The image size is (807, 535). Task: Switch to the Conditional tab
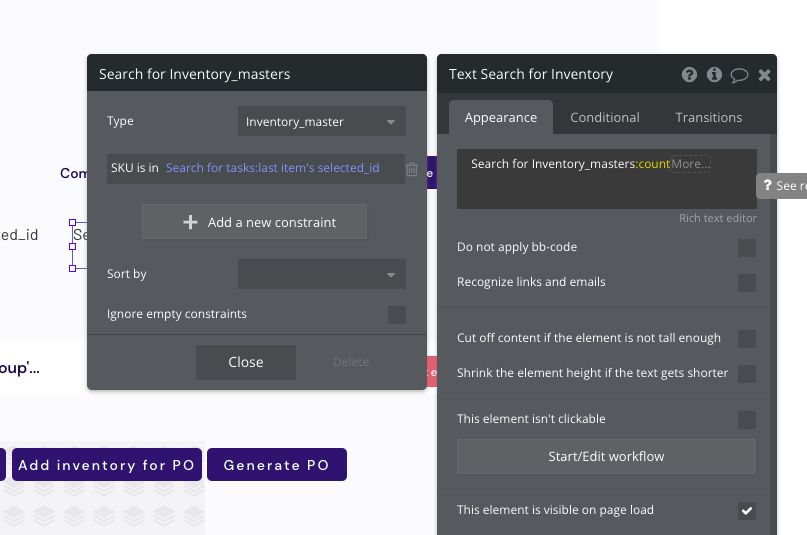click(x=604, y=117)
